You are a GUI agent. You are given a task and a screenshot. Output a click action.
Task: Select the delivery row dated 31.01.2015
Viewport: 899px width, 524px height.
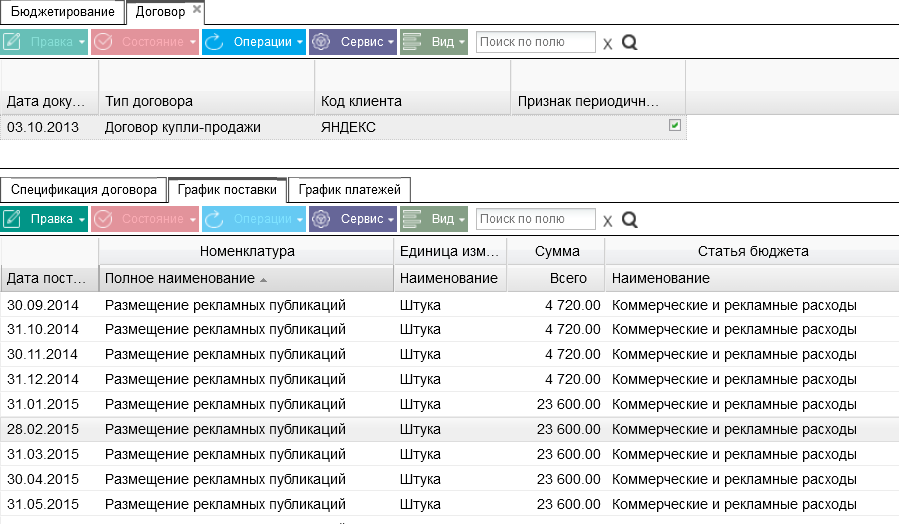tap(450, 404)
